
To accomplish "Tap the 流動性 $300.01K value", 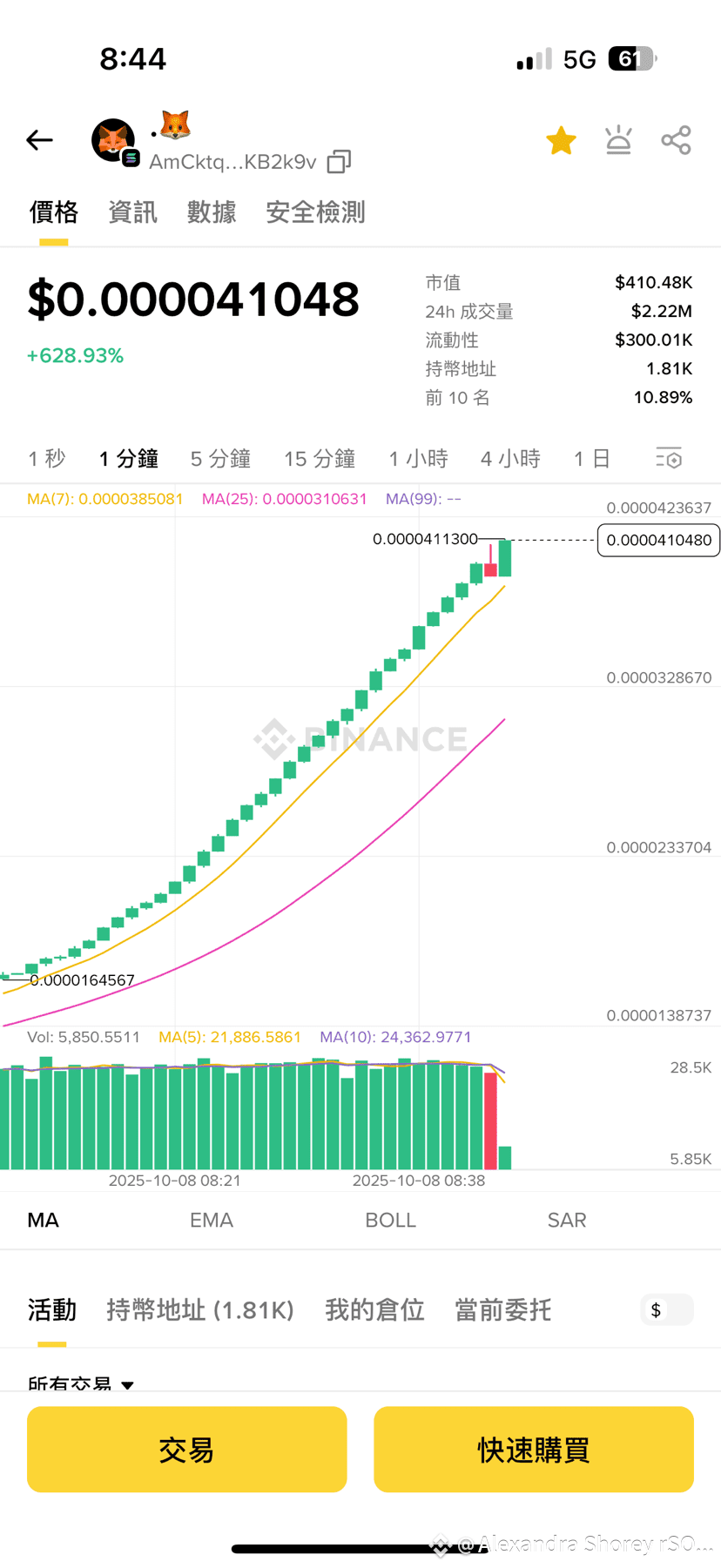I will pos(653,340).
